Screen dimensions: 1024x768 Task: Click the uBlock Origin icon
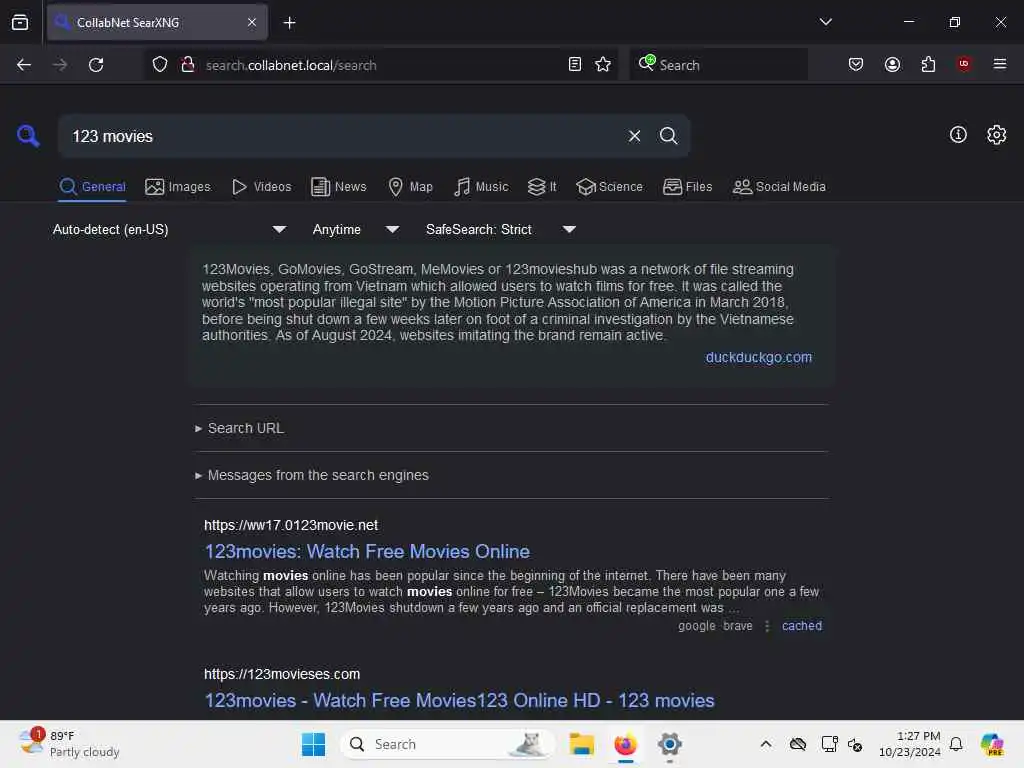tap(964, 63)
